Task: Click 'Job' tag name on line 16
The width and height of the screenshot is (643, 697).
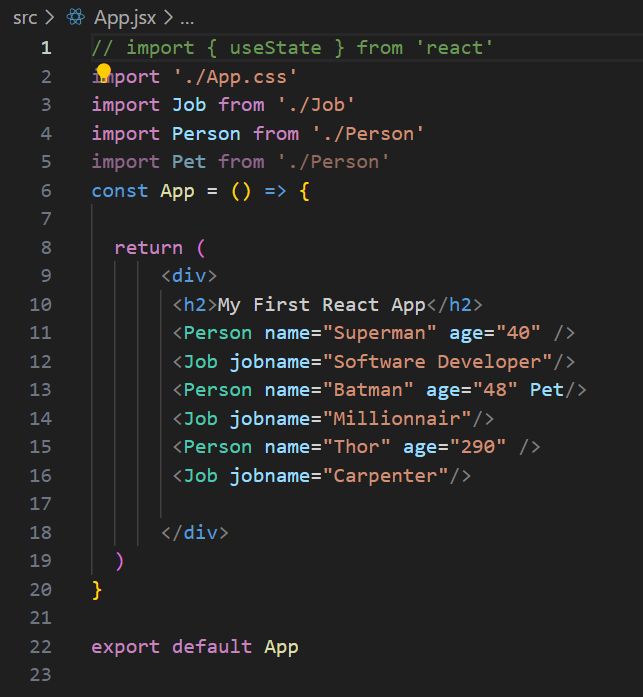Action: click(200, 476)
